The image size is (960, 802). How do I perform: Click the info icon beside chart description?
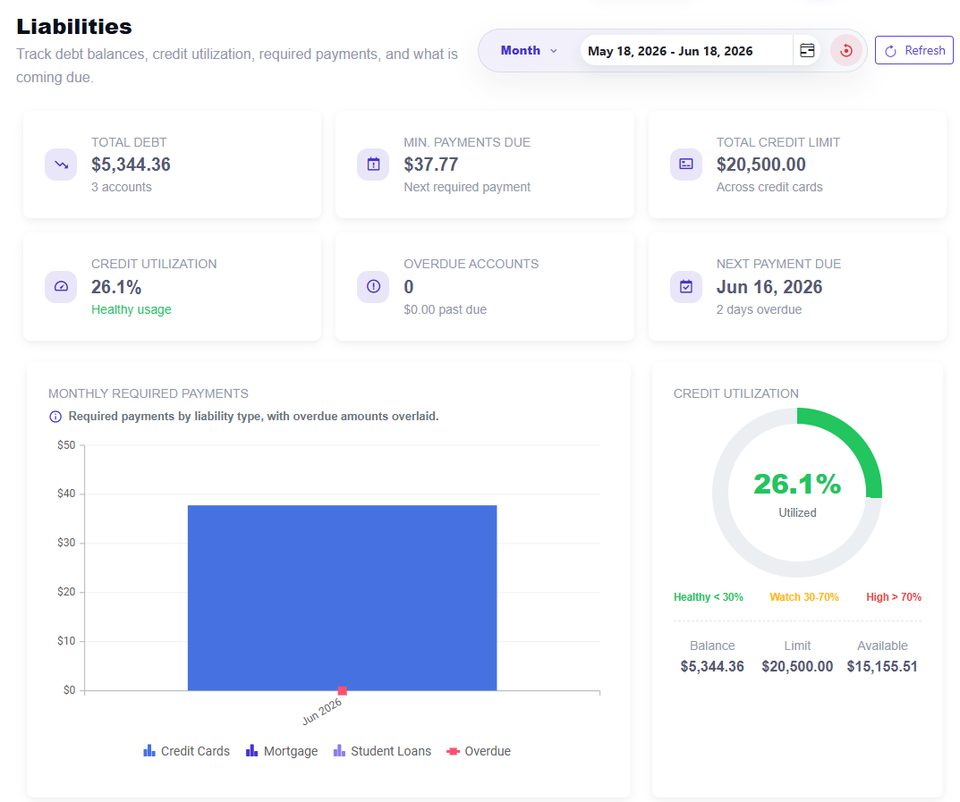(55, 417)
